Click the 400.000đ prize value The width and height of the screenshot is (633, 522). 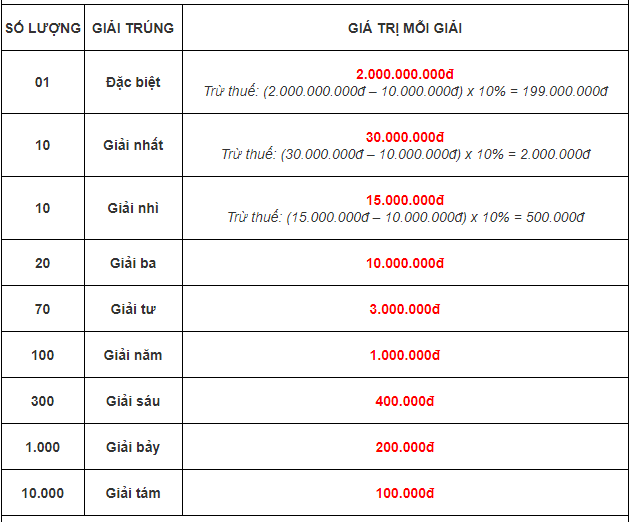pyautogui.click(x=404, y=401)
